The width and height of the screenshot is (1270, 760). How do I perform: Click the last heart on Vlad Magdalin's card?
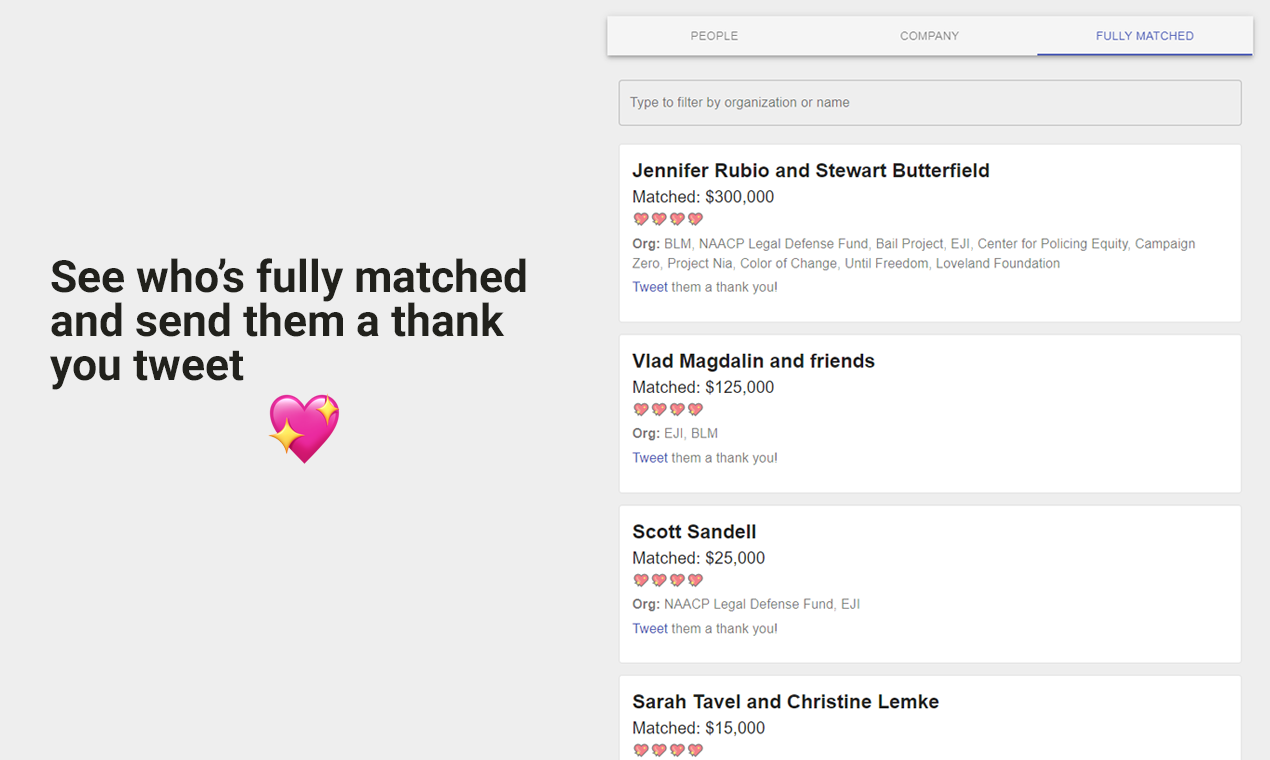(x=695, y=409)
